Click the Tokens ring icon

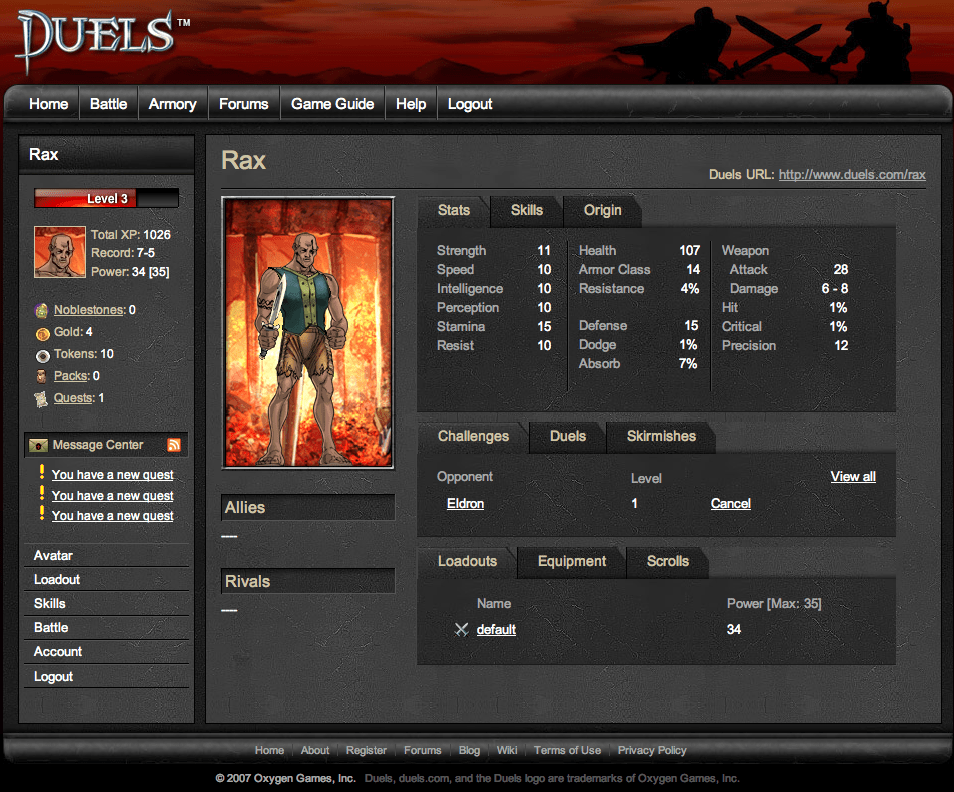pos(43,356)
